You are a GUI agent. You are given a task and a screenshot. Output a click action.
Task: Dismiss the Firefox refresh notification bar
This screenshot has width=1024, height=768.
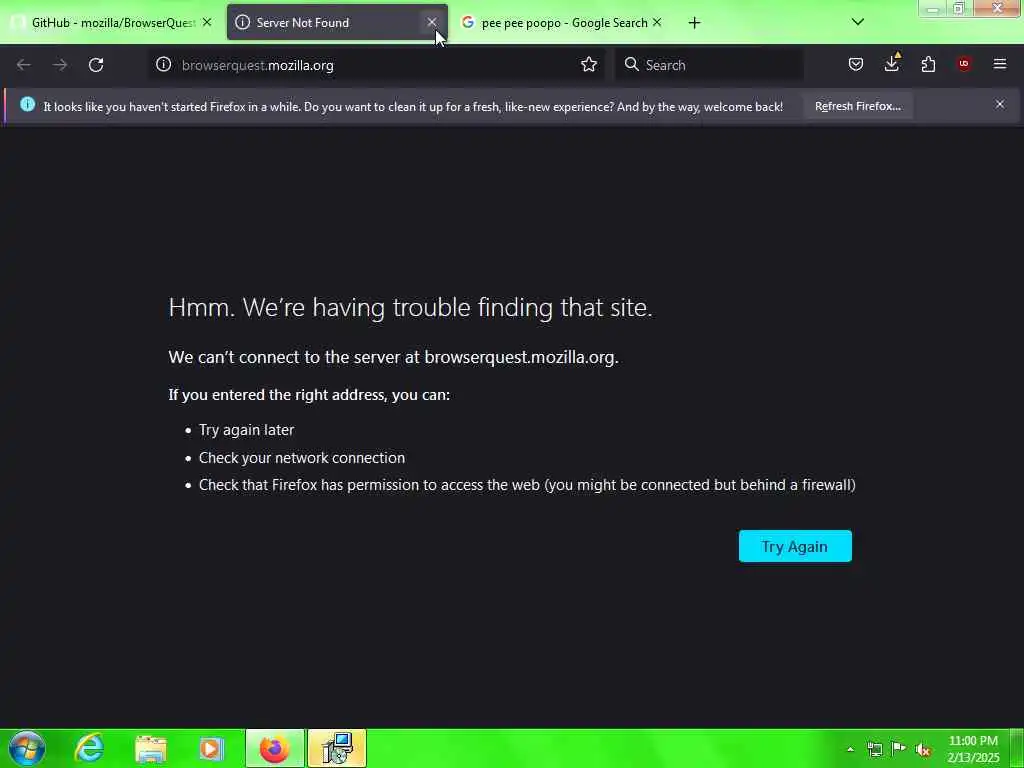(1000, 104)
